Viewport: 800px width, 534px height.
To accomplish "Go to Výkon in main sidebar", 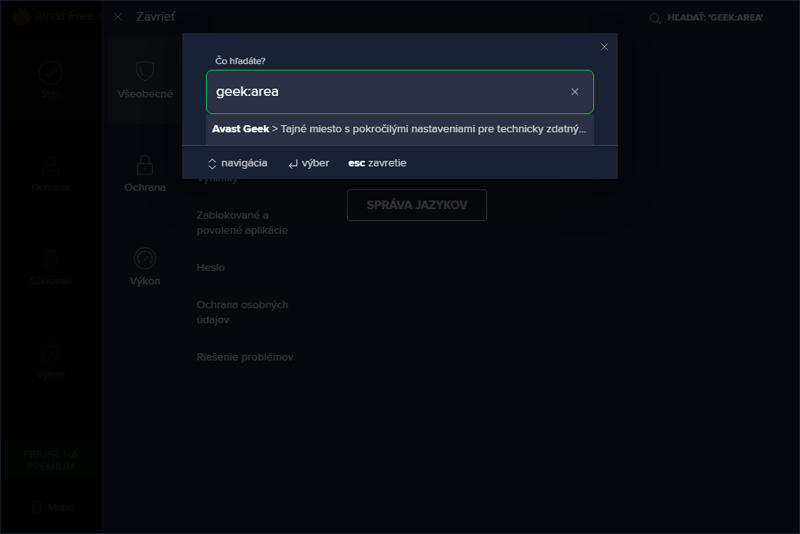I will click(51, 361).
